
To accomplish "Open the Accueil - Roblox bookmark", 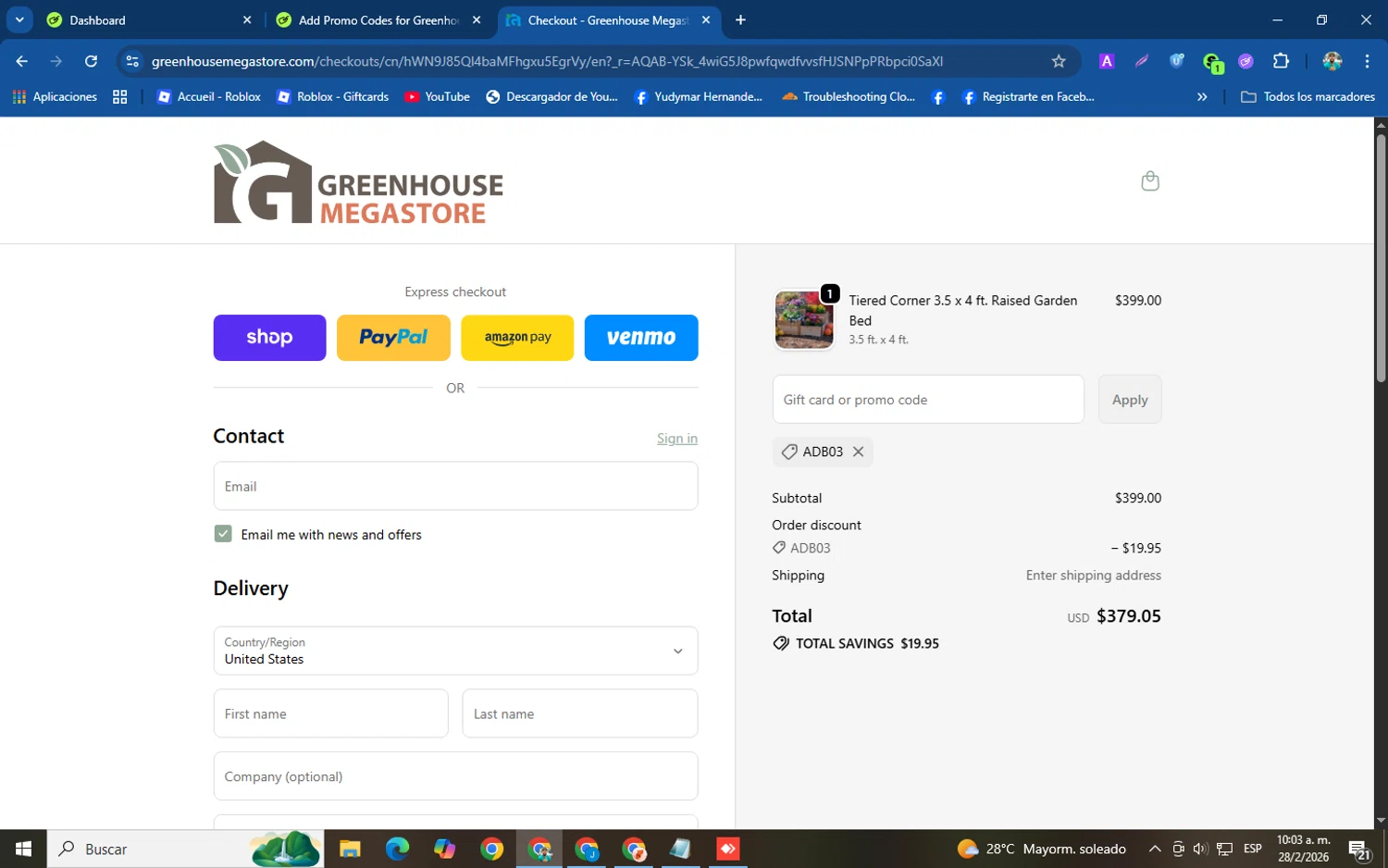I will pos(208,96).
